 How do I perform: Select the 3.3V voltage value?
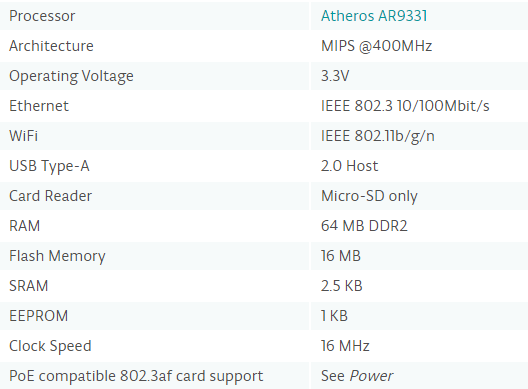[x=335, y=76]
